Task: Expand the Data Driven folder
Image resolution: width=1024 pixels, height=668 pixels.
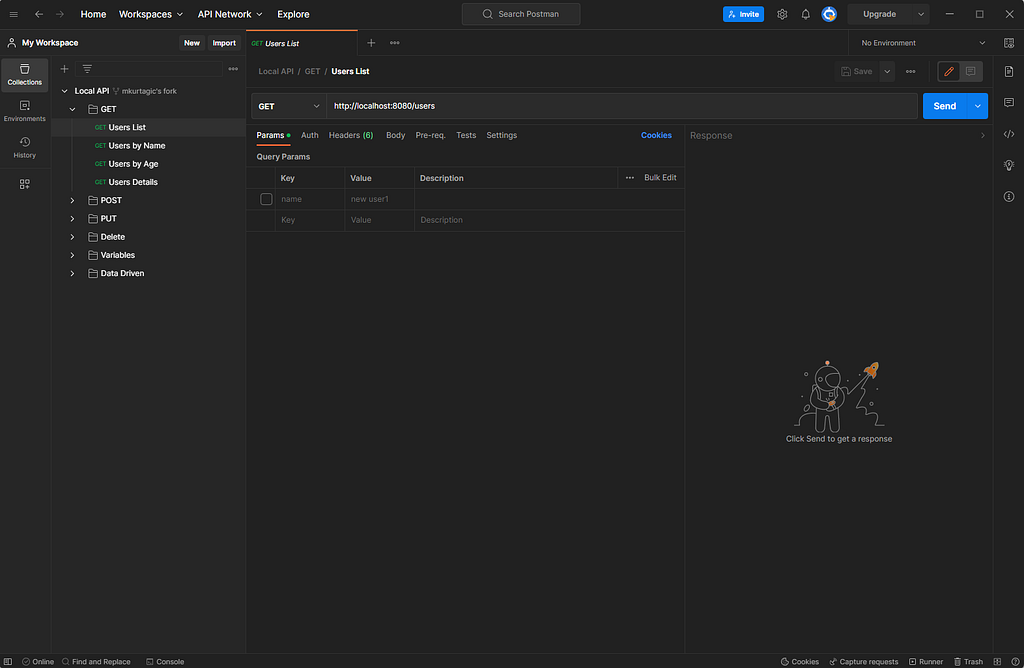Action: (x=72, y=274)
